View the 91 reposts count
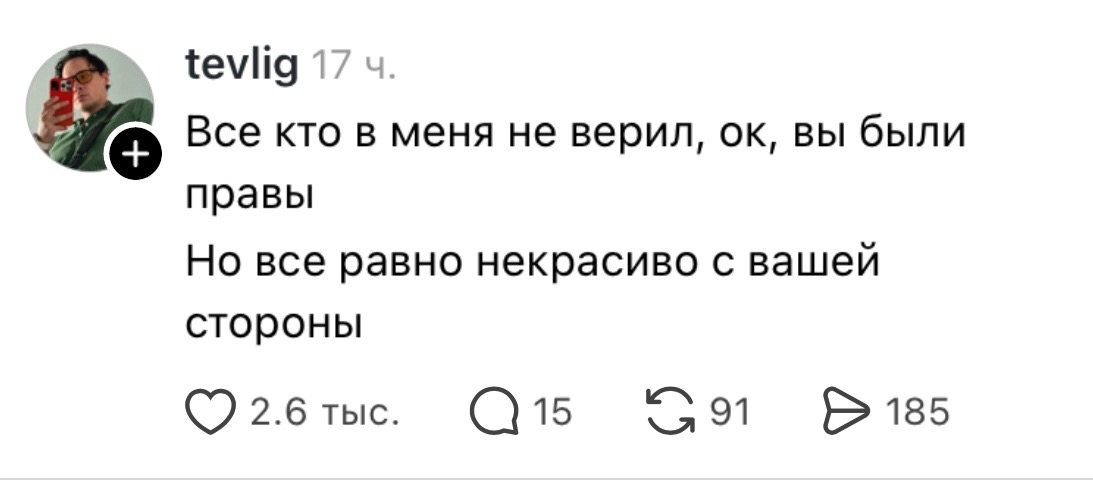The image size is (1093, 480). (730, 412)
